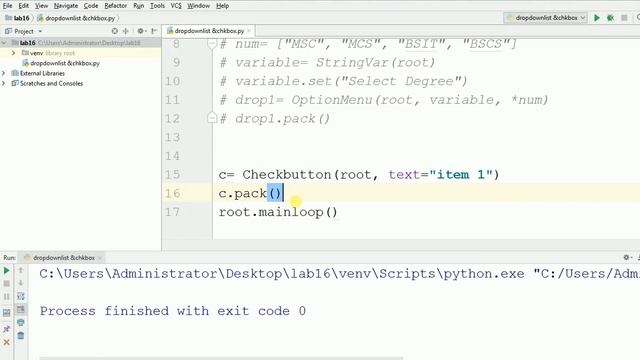Click fold end marker at line 12
This screenshot has height=360, width=640.
pyautogui.click(x=211, y=118)
